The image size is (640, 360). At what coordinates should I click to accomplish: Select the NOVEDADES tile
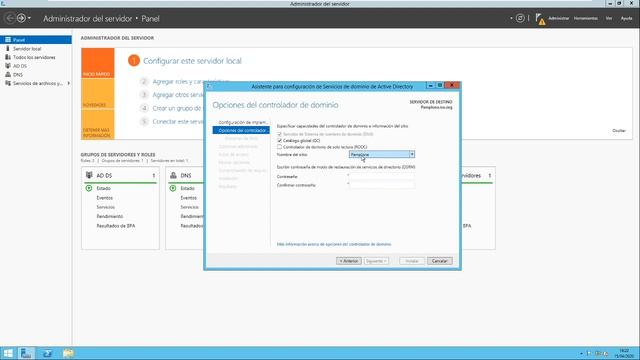click(x=98, y=94)
